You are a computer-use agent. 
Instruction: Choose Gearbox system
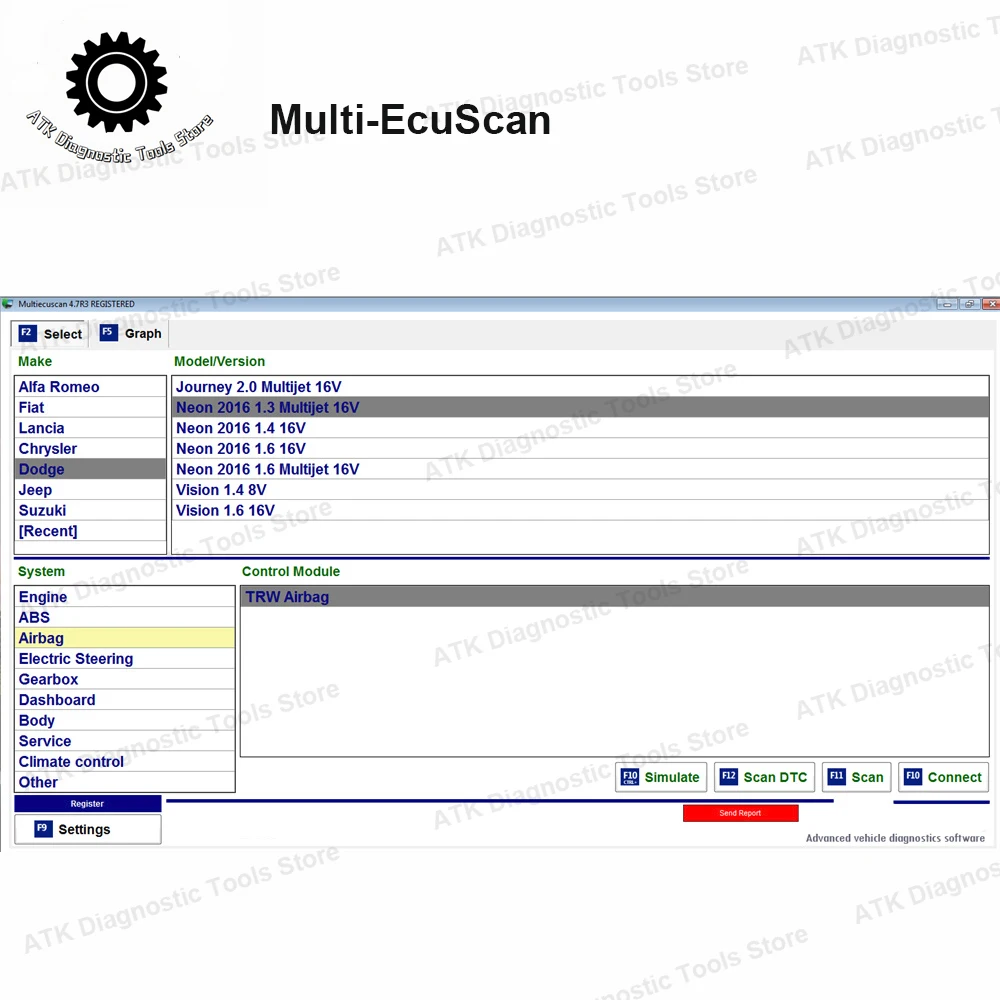pos(125,679)
